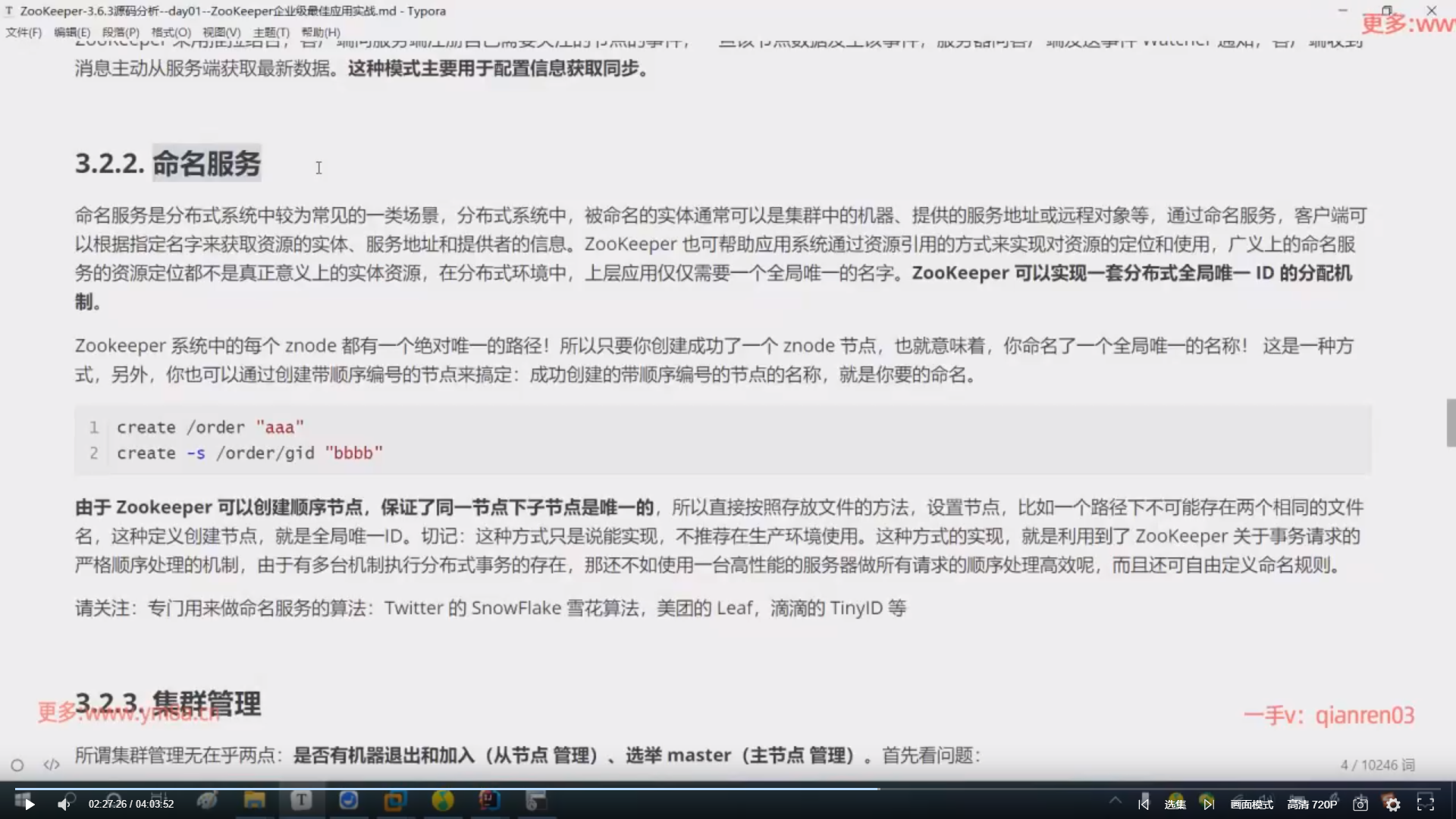This screenshot has height=819, width=1456.
Task: Skip to next episode
Action: (x=1208, y=804)
